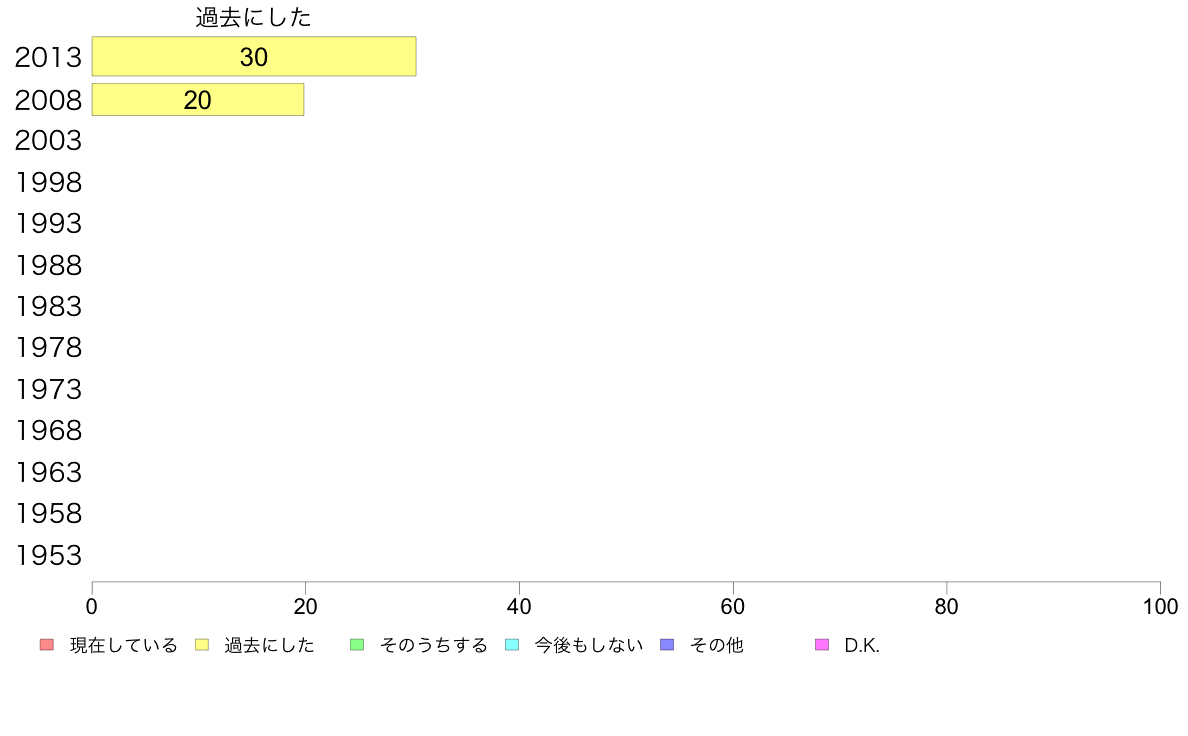This screenshot has height=736, width=1188.
Task: Click the red 現在している legend swatch
Action: 47,645
